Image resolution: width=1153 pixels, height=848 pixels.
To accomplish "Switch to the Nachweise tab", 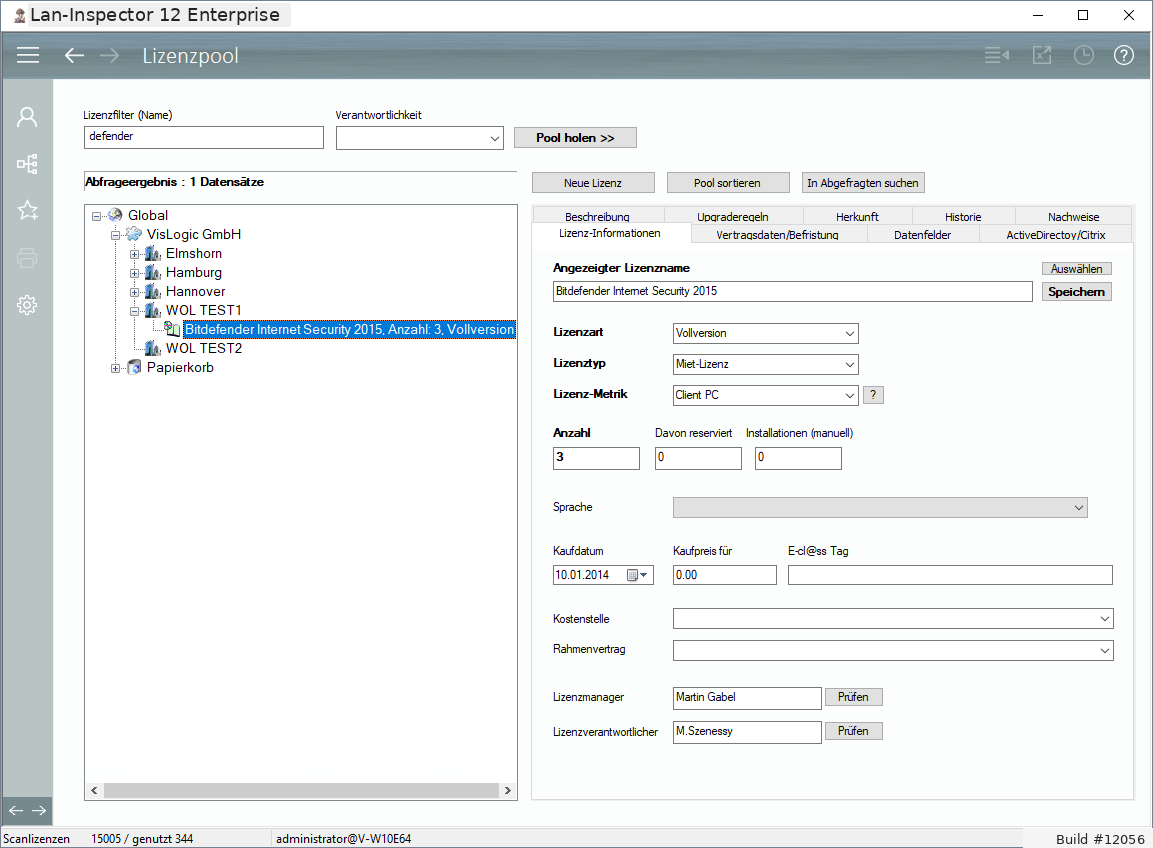I will [x=1074, y=216].
